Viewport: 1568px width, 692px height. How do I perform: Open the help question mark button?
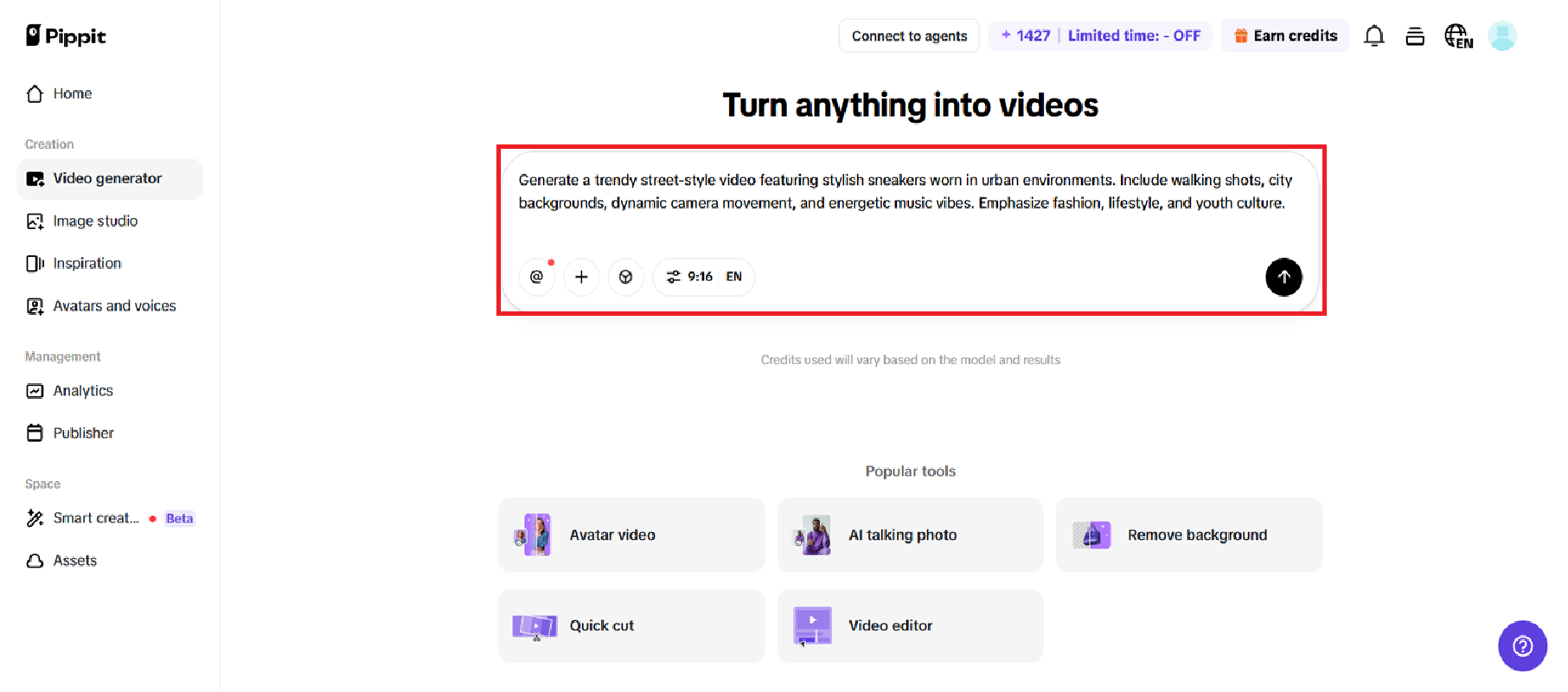(1522, 645)
